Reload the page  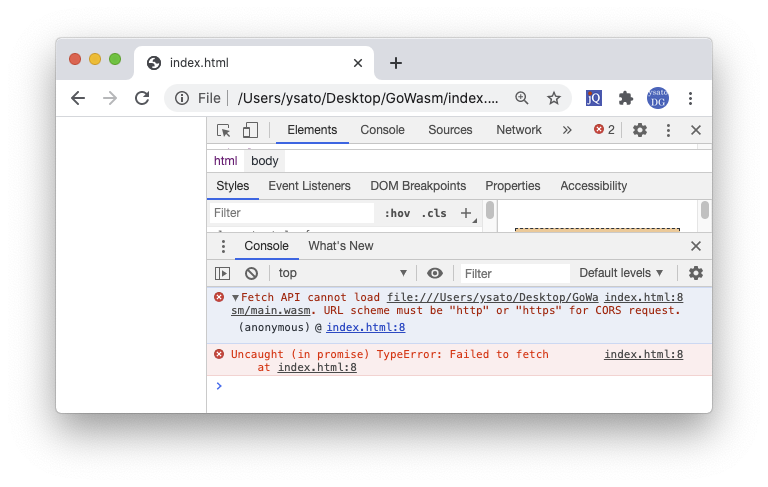[x=142, y=98]
